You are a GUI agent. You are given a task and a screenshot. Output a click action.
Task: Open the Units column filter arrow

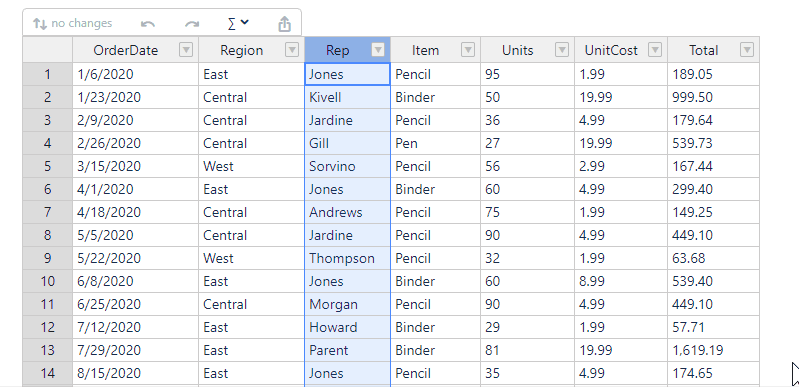point(562,49)
